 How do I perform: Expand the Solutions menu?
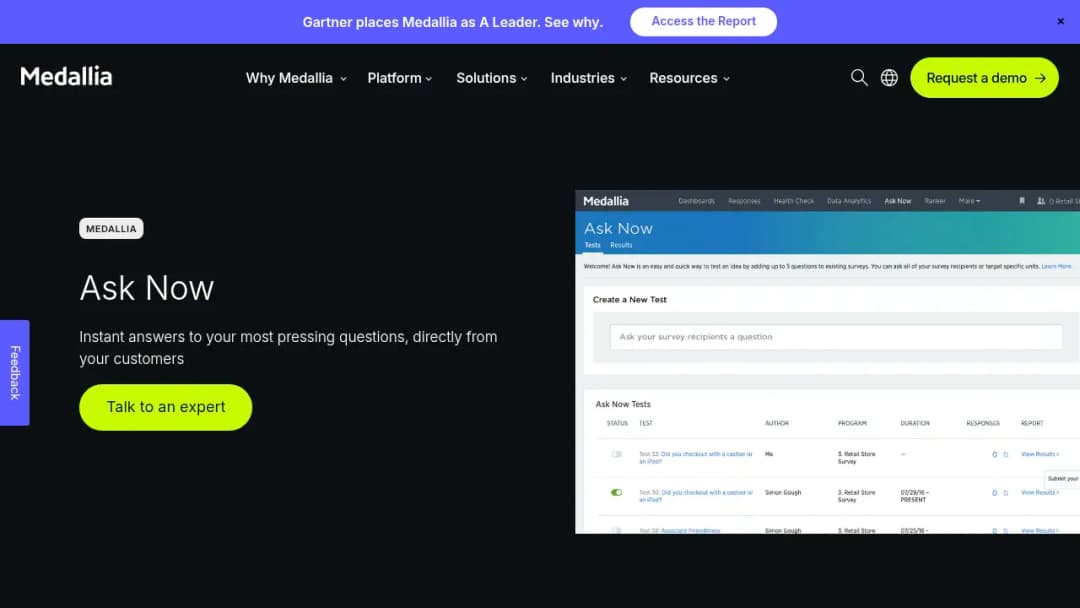[492, 78]
